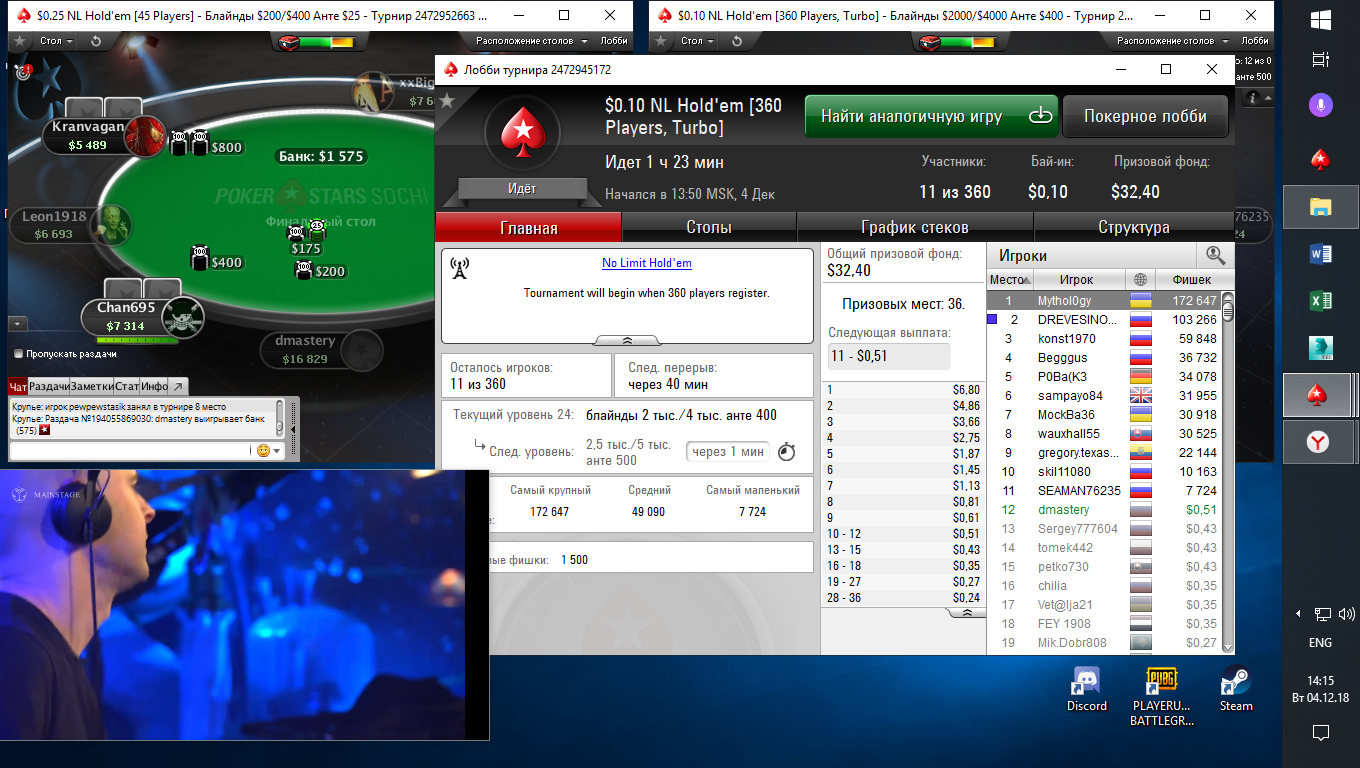
Task: Sort players by the Место column
Action: 1008,280
